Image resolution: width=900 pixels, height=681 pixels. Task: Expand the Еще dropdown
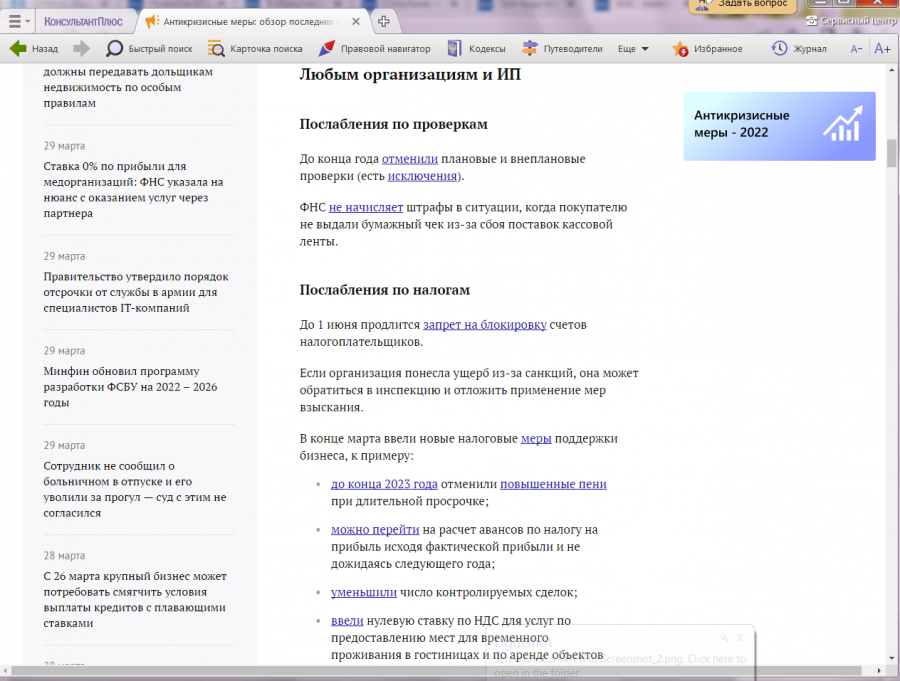point(633,48)
